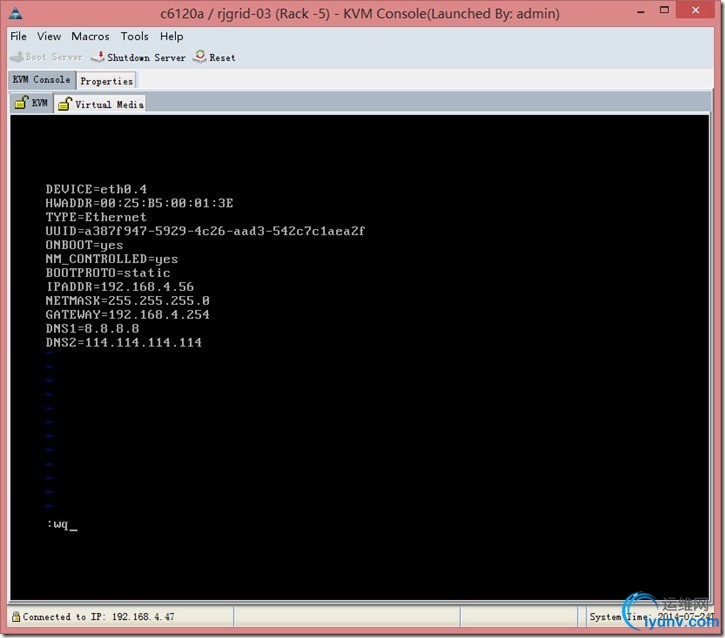Click the DEVICE=eth0.4 line
The width and height of the screenshot is (725, 638).
pos(96,189)
